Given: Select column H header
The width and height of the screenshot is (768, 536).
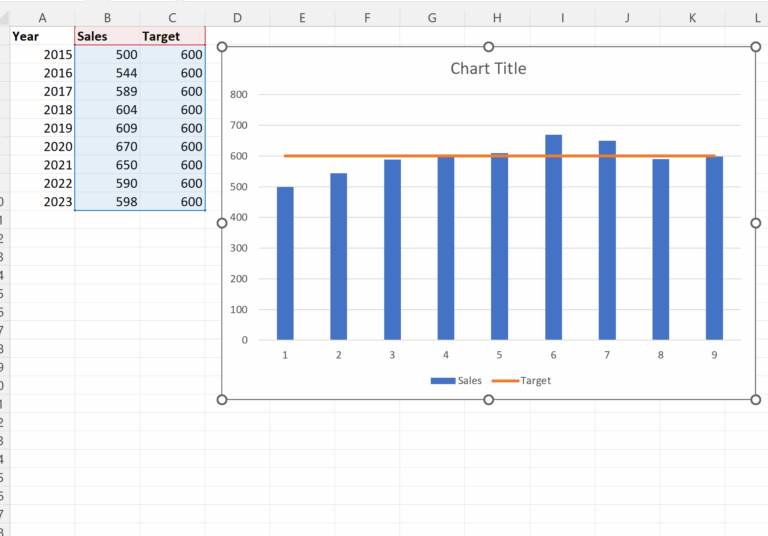Looking at the screenshot, I should 497,18.
